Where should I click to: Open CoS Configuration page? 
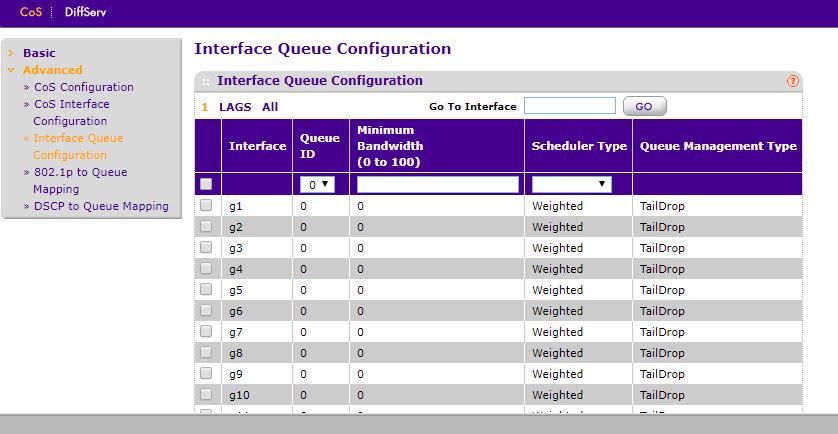[83, 87]
